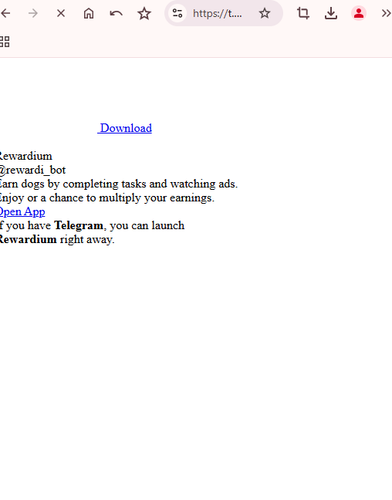Stop loading the page
Viewport: 392px width, 500px height.
click(x=61, y=13)
